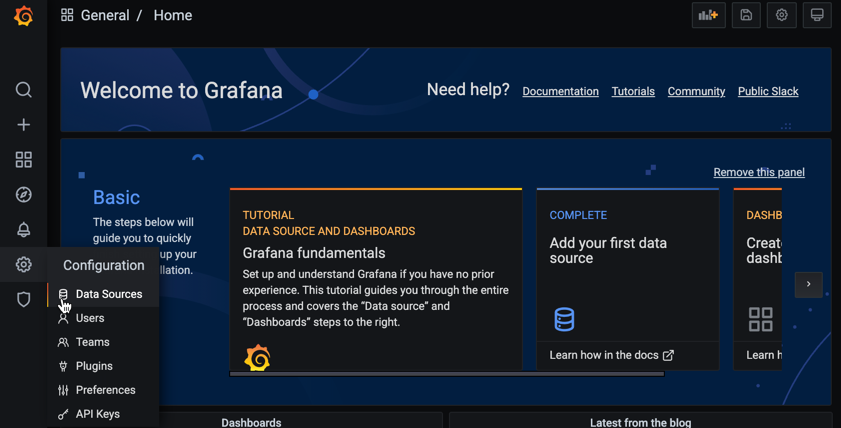Open the Add your first data source card
841x428 pixels.
[x=628, y=279]
